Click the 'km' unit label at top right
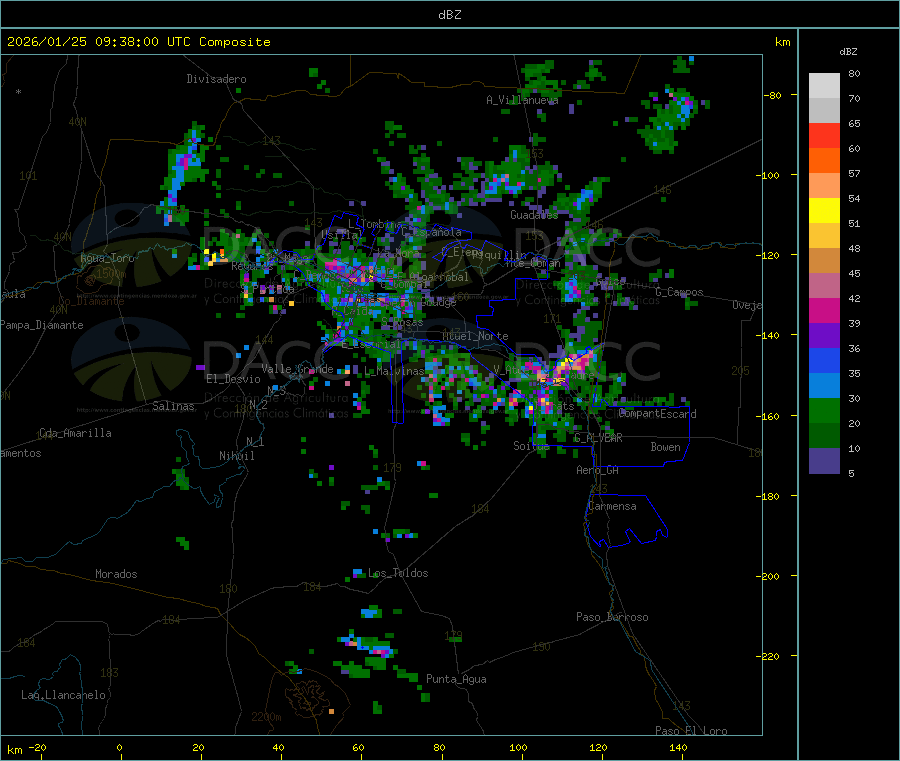 point(782,42)
